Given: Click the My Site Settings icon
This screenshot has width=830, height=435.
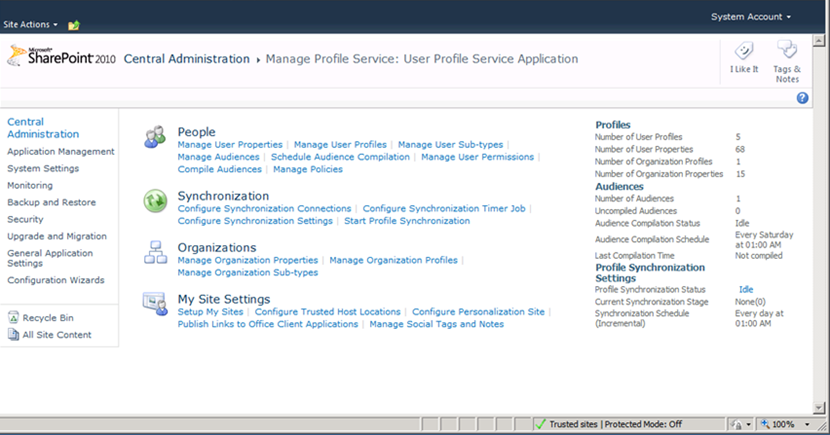Looking at the screenshot, I should pyautogui.click(x=155, y=304).
